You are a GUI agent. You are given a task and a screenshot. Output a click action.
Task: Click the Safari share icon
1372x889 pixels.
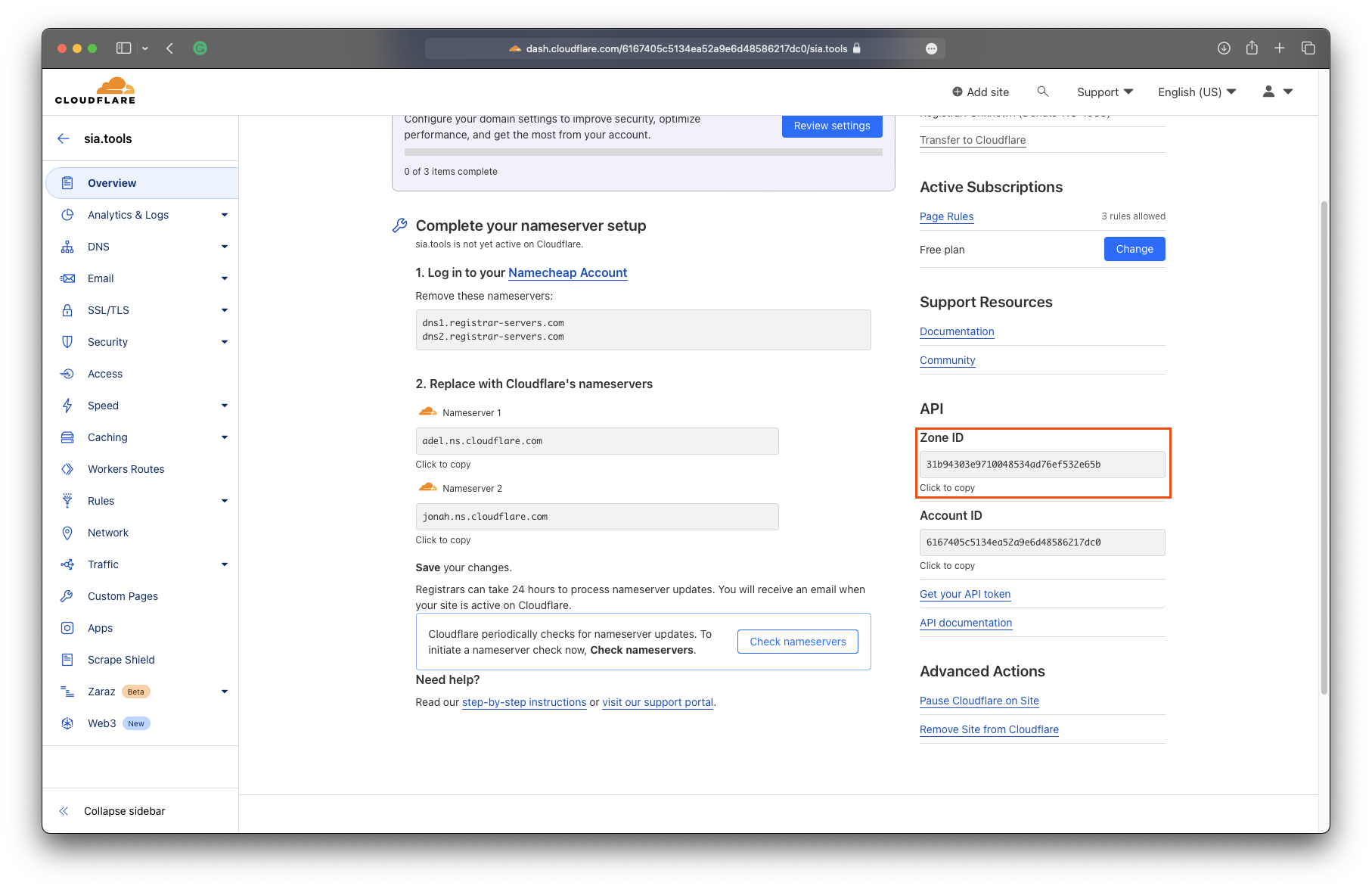point(1252,48)
